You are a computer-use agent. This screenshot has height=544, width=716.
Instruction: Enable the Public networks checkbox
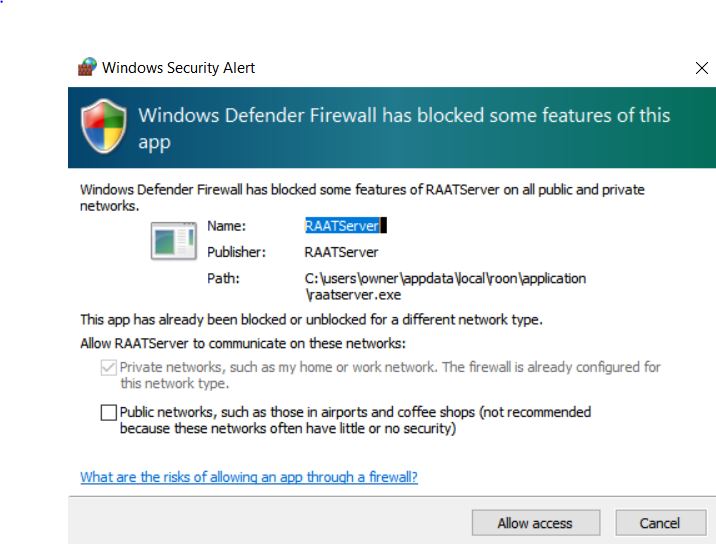click(108, 412)
